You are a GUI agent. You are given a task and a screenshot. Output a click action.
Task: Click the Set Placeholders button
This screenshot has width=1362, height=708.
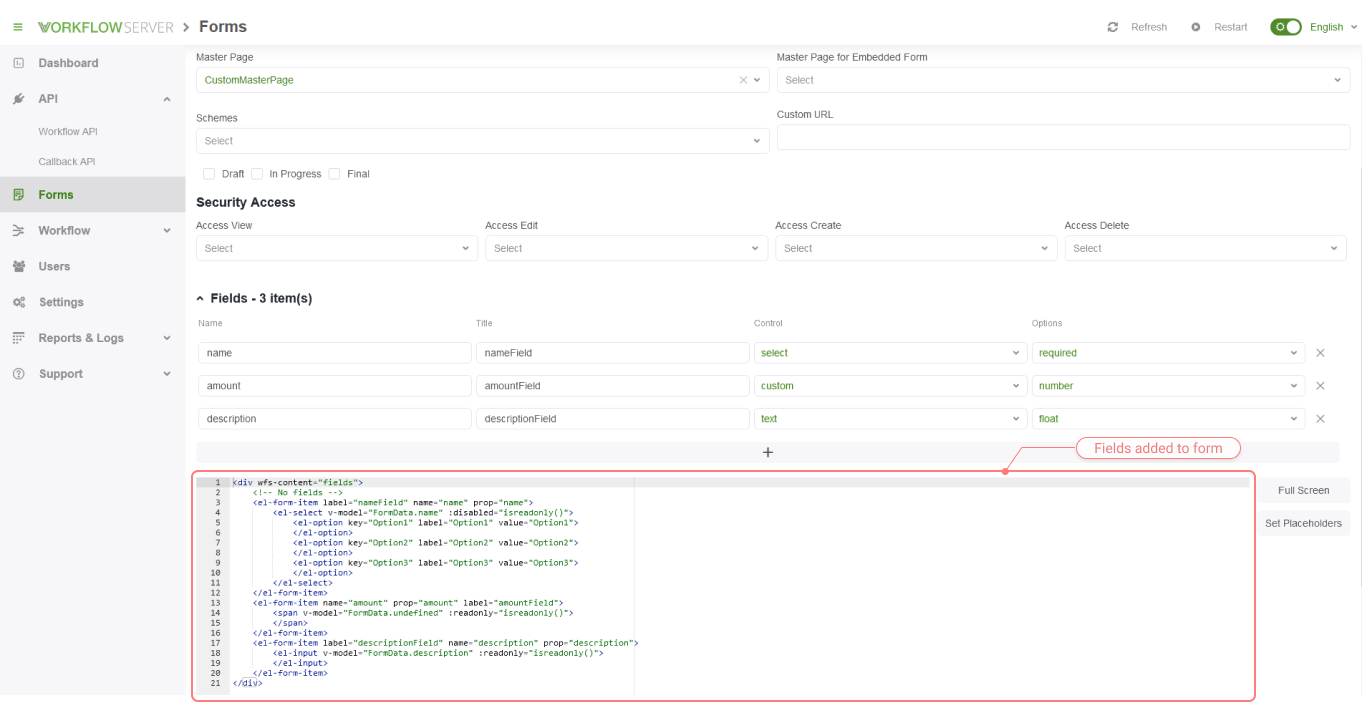(1303, 523)
